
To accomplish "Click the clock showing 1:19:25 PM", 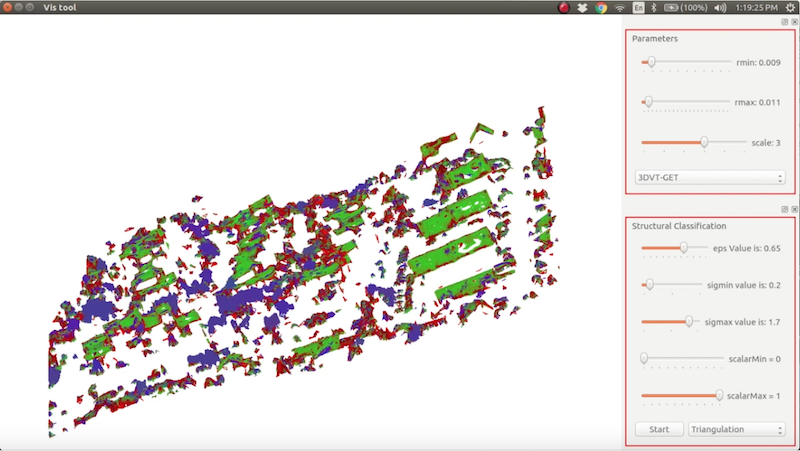I will [757, 8].
